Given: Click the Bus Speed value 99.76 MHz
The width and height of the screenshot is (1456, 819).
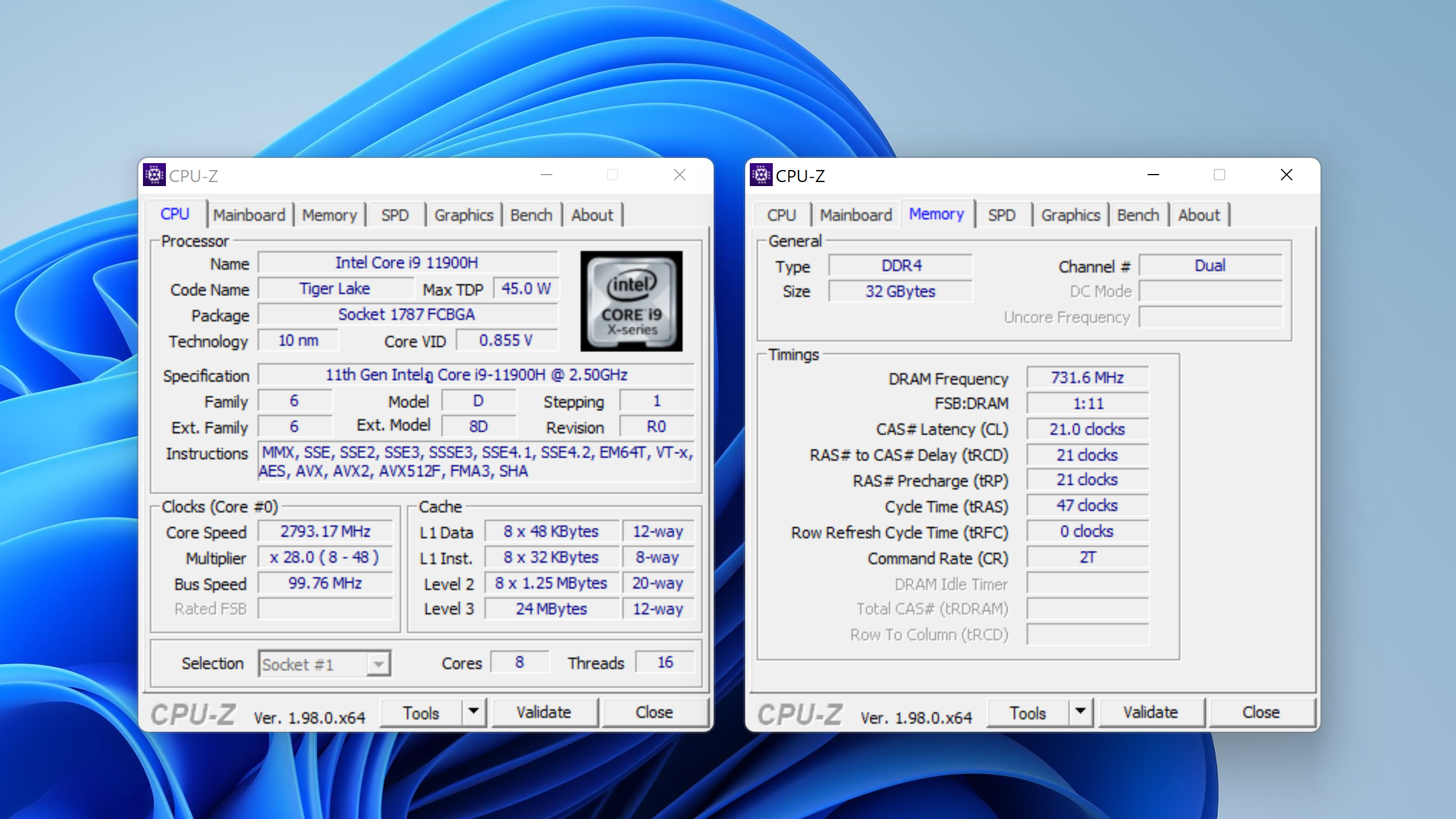Looking at the screenshot, I should click(325, 583).
